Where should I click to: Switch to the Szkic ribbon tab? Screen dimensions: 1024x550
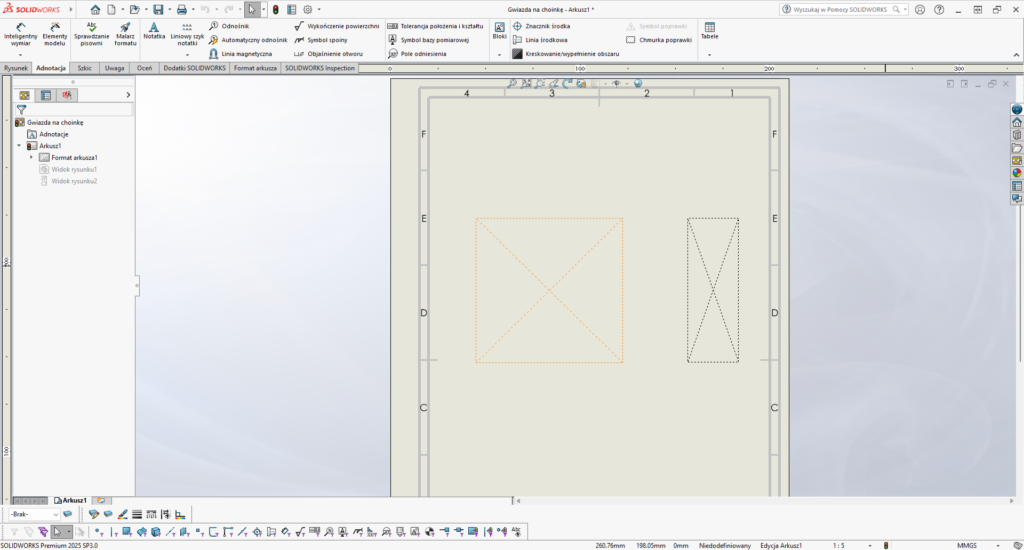click(x=85, y=68)
